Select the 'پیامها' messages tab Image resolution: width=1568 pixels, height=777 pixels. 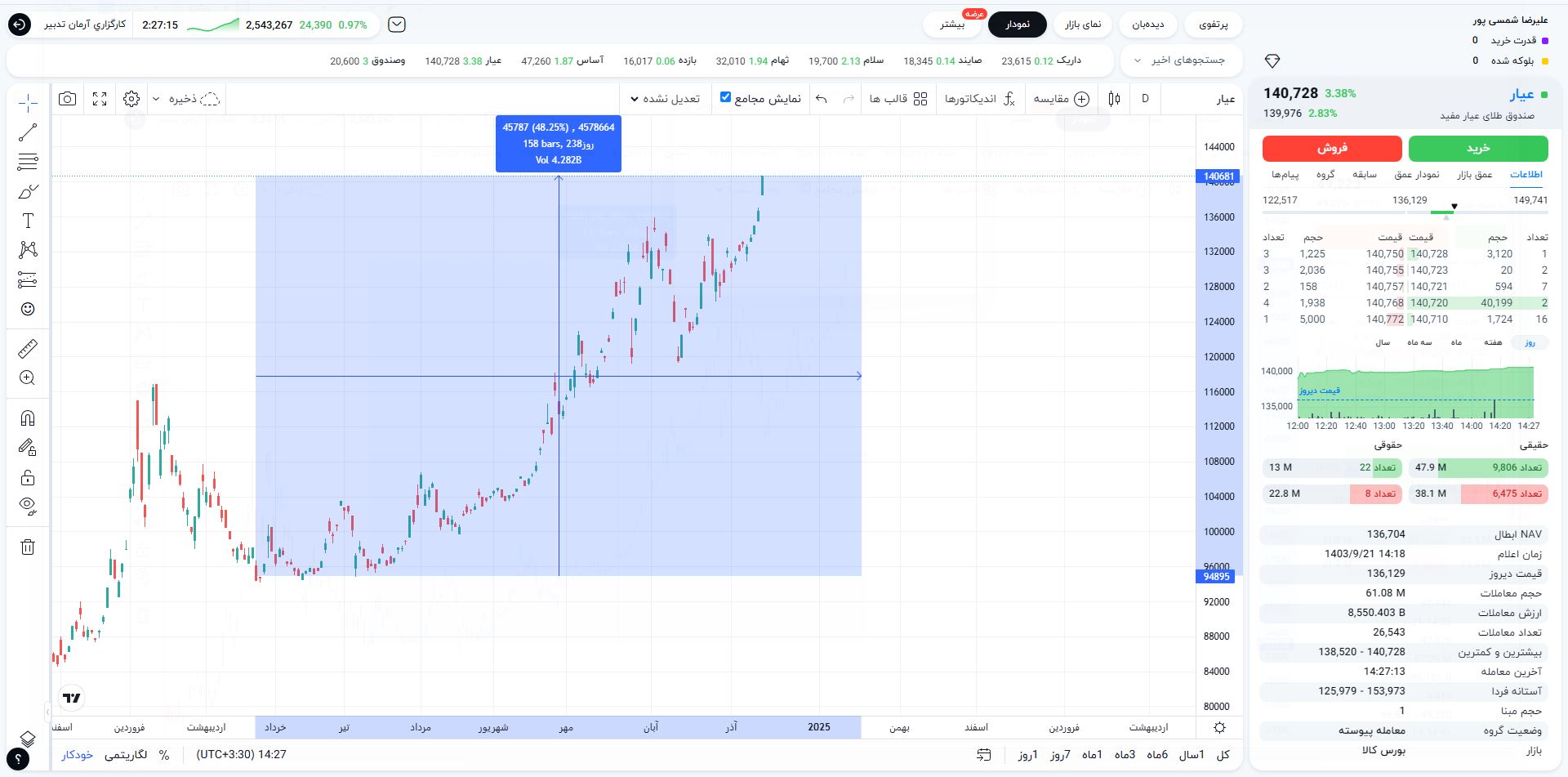pyautogui.click(x=1285, y=174)
